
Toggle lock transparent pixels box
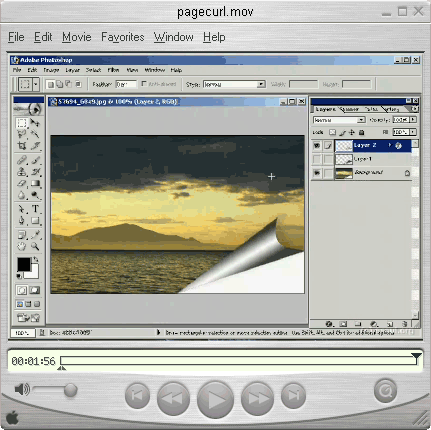coord(332,132)
